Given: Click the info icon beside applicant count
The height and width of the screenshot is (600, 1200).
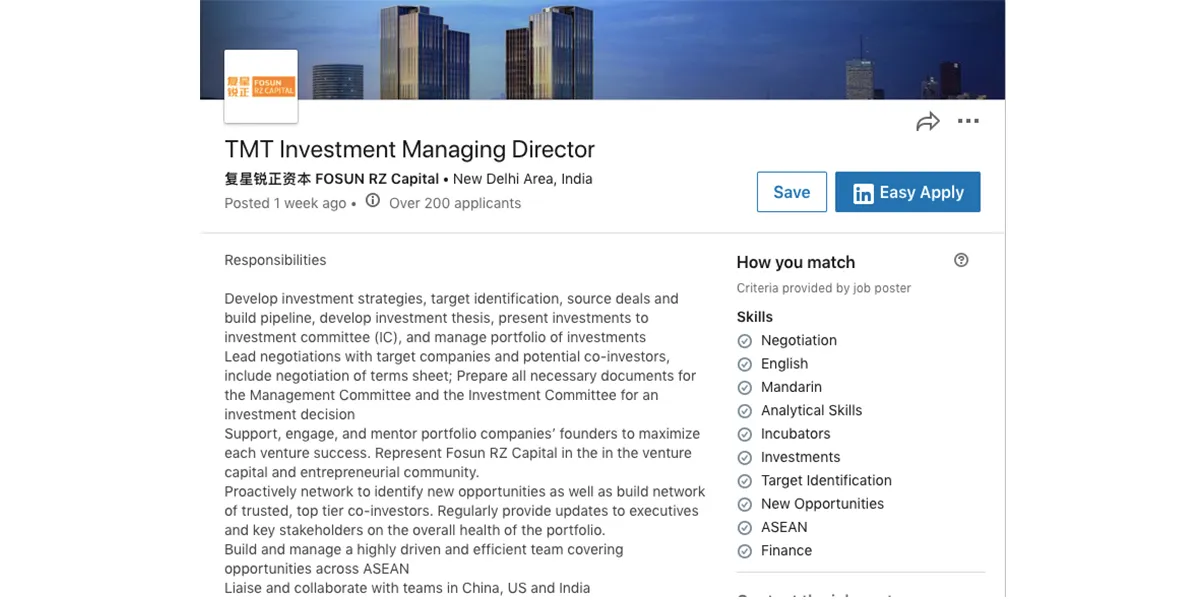Looking at the screenshot, I should coord(373,201).
